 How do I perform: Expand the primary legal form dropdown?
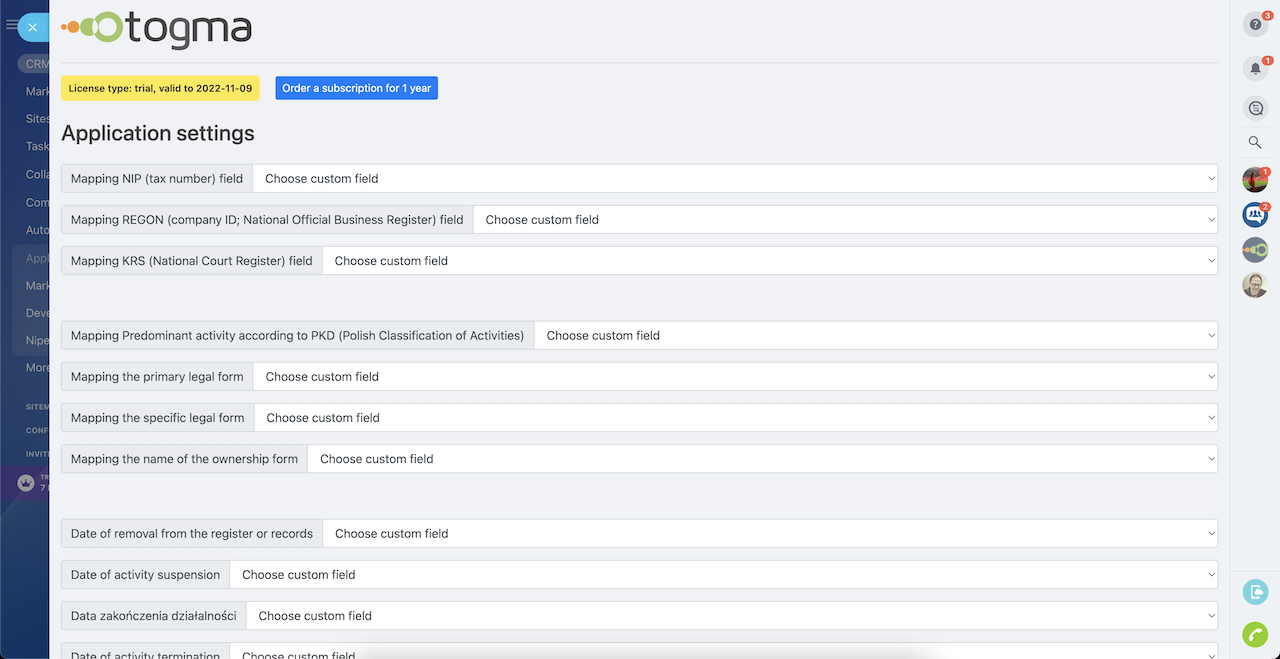point(734,377)
